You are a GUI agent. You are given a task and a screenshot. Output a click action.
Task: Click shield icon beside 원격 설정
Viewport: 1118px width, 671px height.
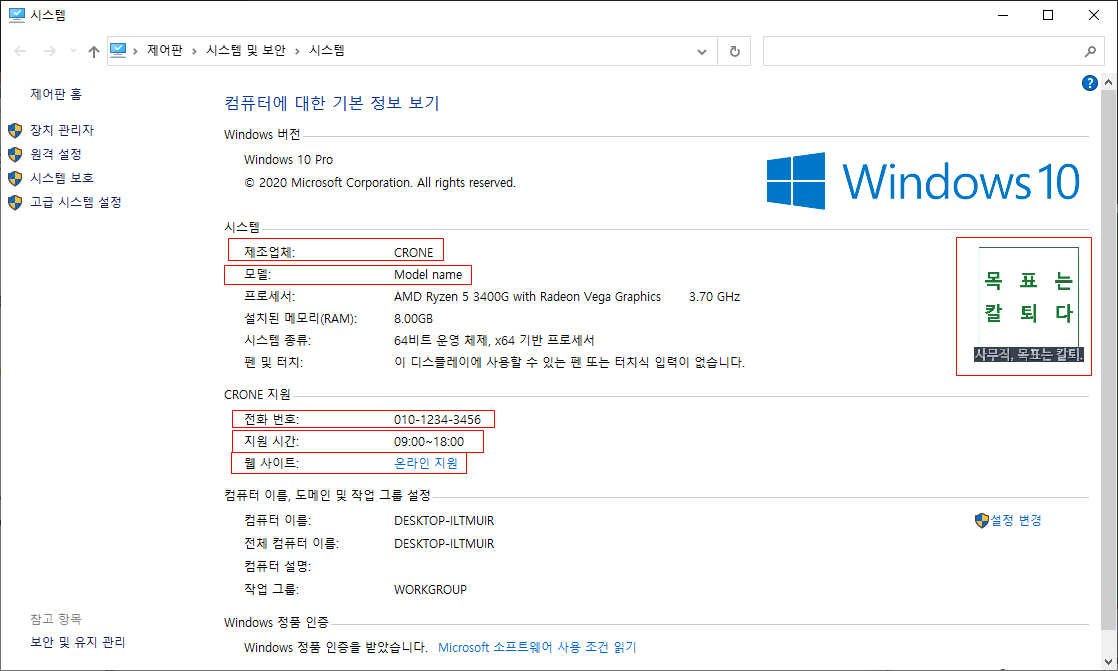[x=15, y=154]
